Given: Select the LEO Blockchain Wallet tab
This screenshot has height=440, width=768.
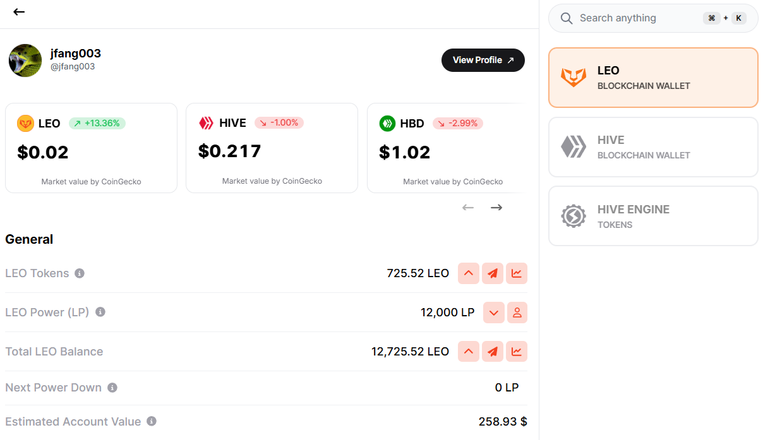Looking at the screenshot, I should [x=653, y=77].
